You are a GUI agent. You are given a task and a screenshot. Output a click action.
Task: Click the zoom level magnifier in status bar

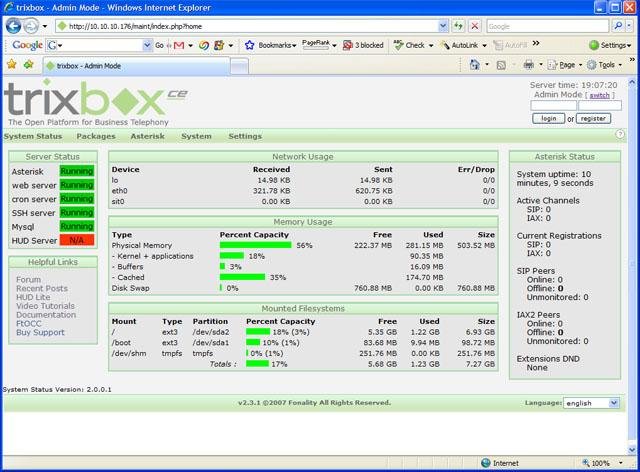coord(586,463)
